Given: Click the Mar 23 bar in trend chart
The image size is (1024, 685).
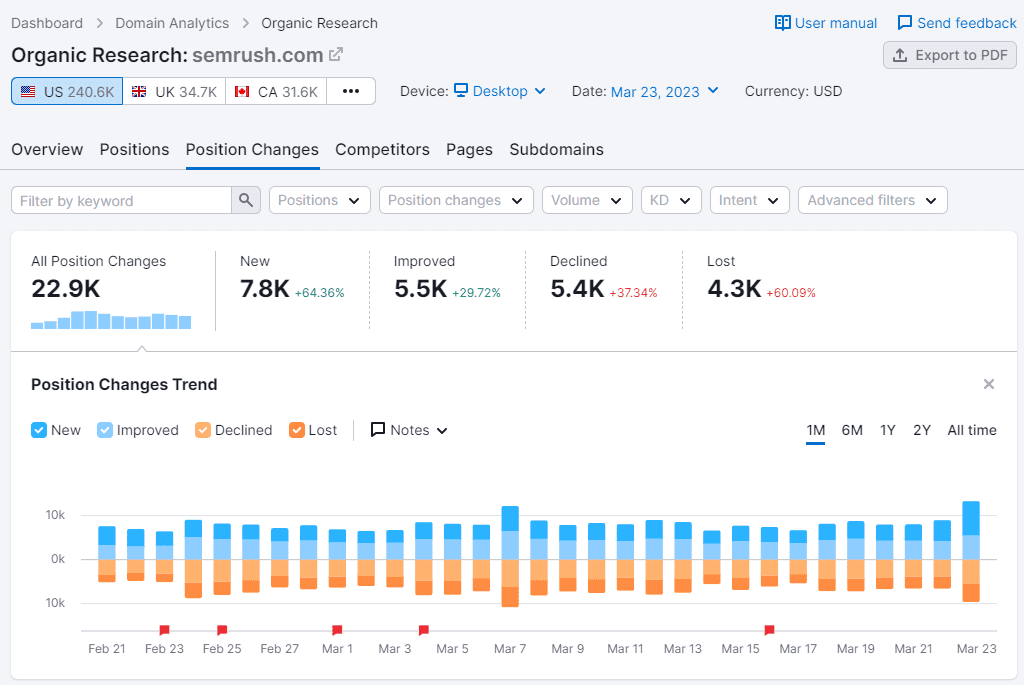Looking at the screenshot, I should pos(971,551).
